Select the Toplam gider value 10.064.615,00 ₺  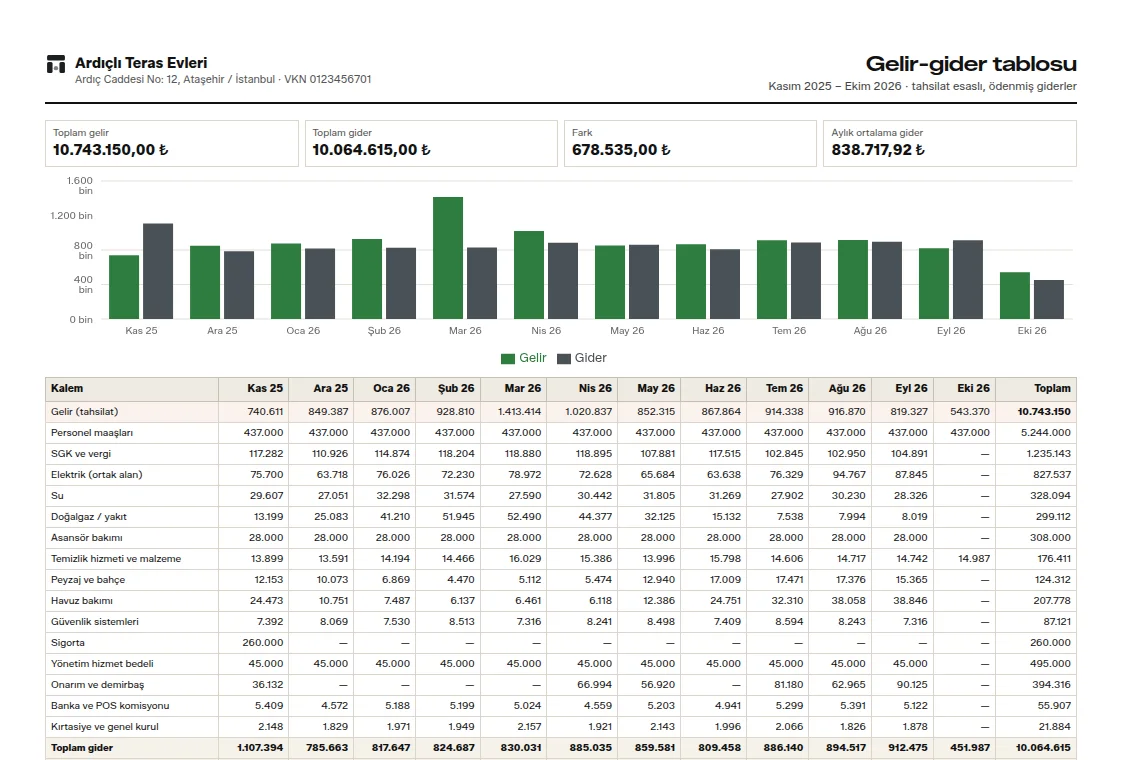tap(371, 150)
